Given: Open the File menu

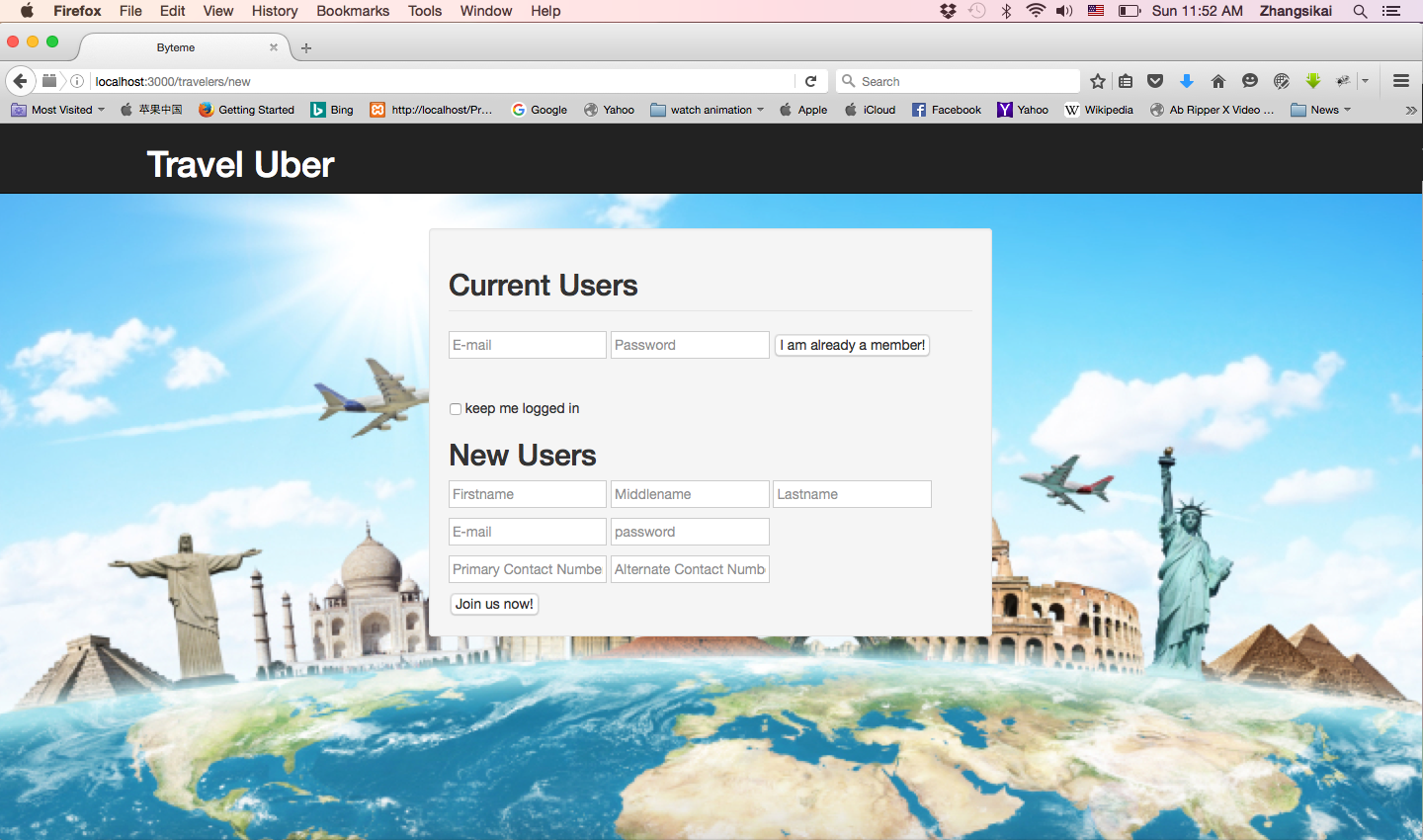Looking at the screenshot, I should (130, 11).
